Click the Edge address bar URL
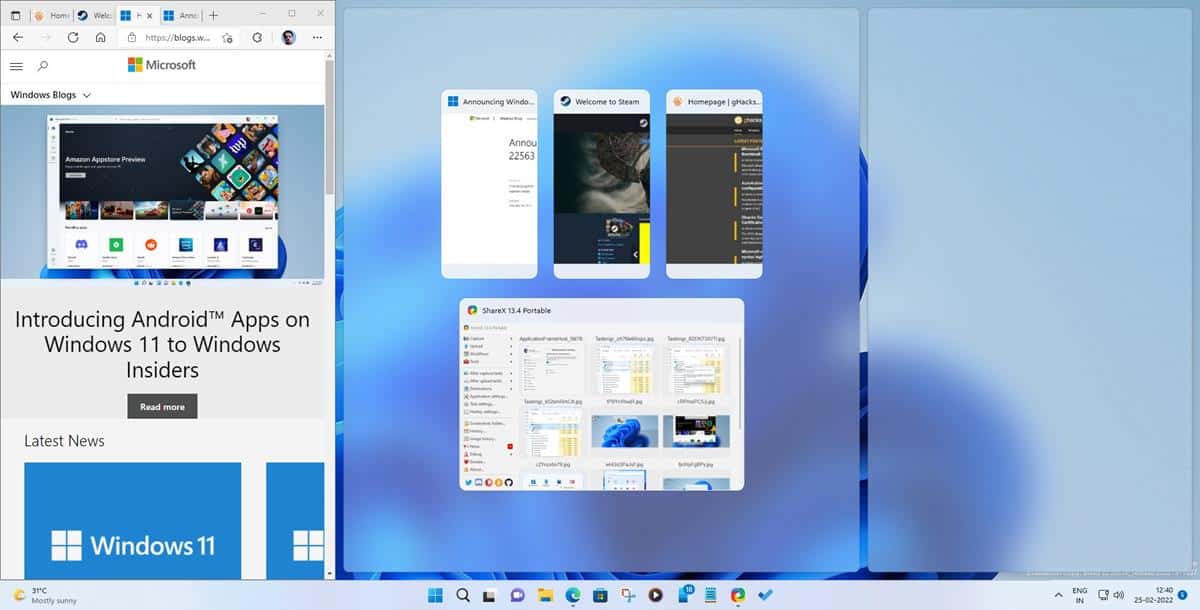1200x610 pixels. 178,38
